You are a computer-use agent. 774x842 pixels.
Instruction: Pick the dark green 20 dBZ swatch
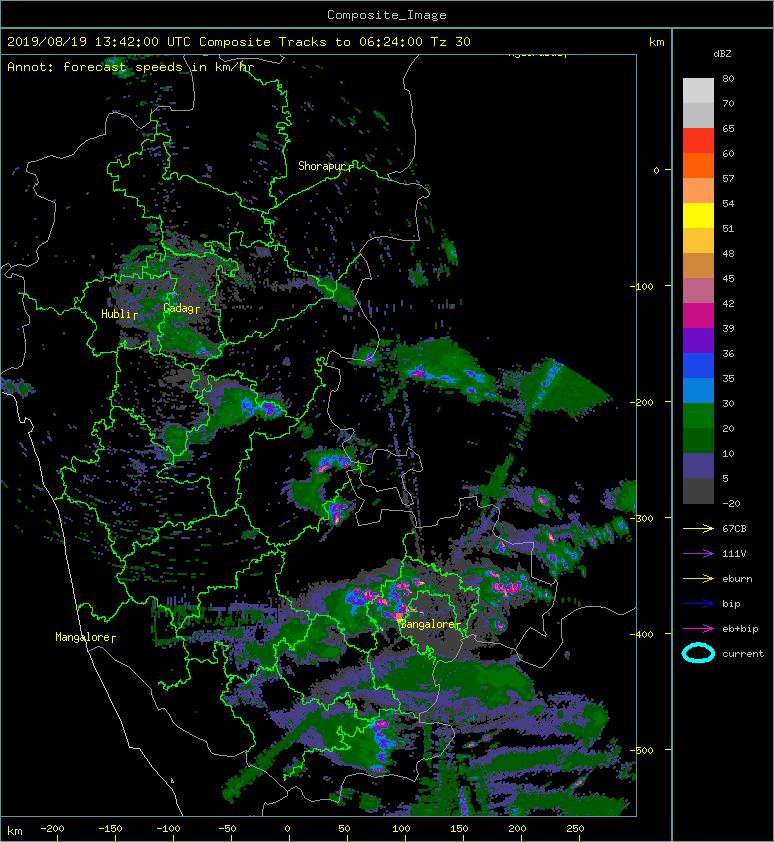pyautogui.click(x=698, y=440)
